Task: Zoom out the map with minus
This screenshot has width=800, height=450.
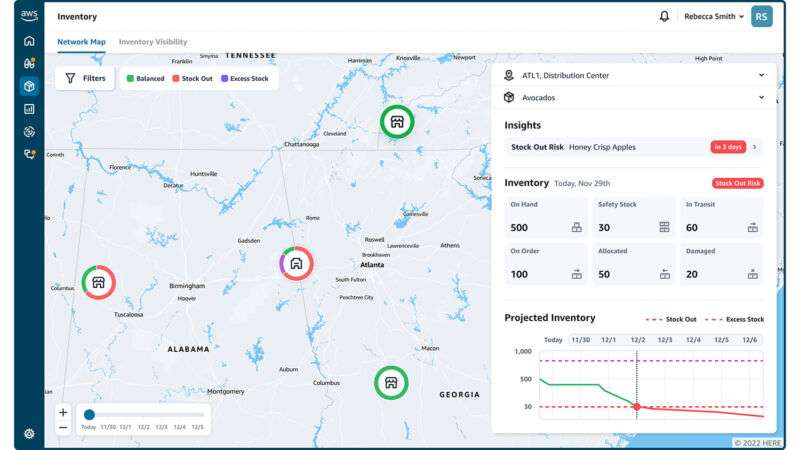Action: pos(63,428)
